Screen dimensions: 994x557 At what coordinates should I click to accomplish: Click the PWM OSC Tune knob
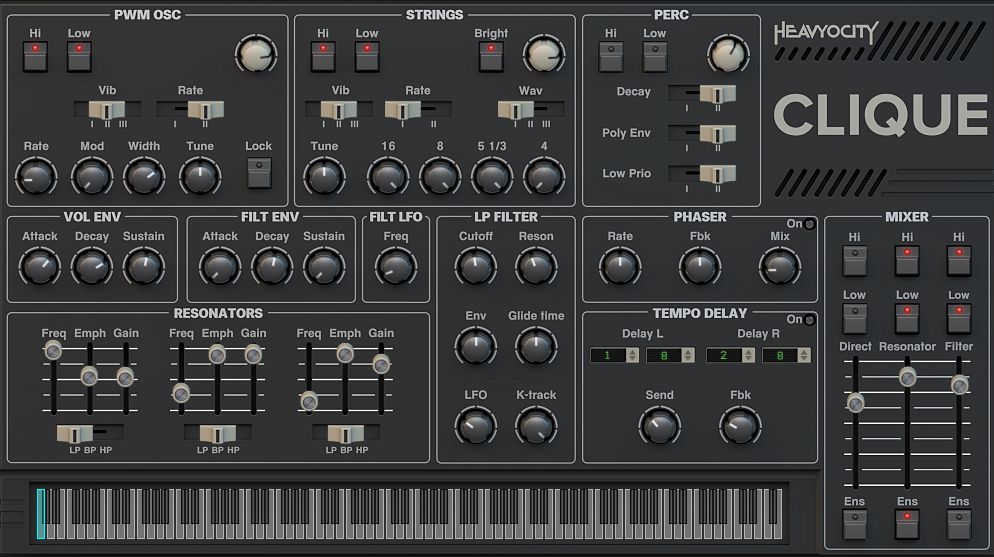(200, 177)
